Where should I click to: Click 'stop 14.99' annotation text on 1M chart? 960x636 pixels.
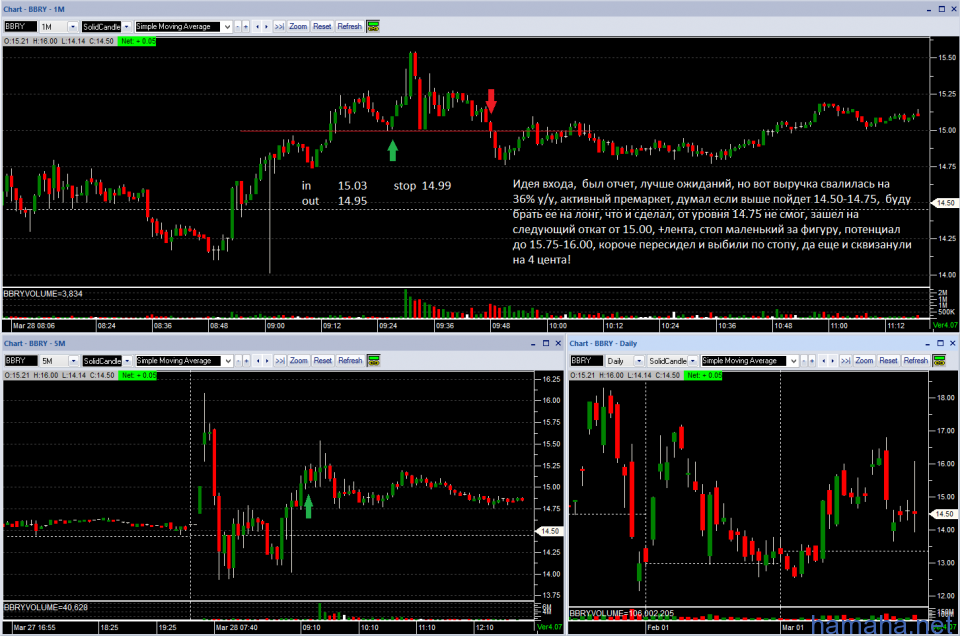pos(422,185)
